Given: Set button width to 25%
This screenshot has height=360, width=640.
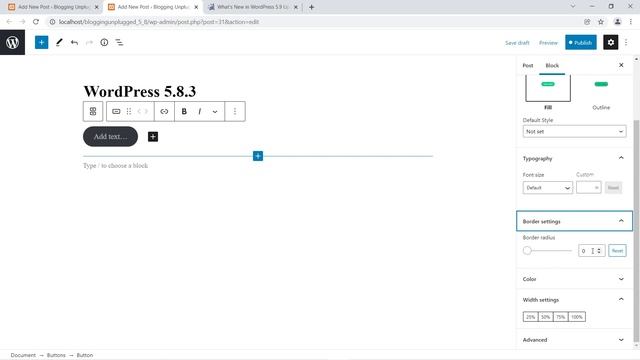Looking at the screenshot, I should pyautogui.click(x=530, y=317).
